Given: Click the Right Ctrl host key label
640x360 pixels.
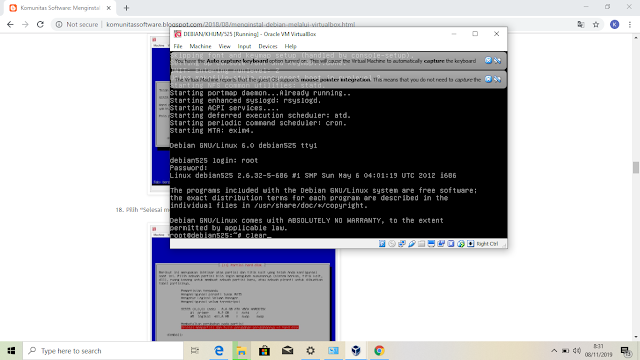Looking at the screenshot, I should pos(487,244).
